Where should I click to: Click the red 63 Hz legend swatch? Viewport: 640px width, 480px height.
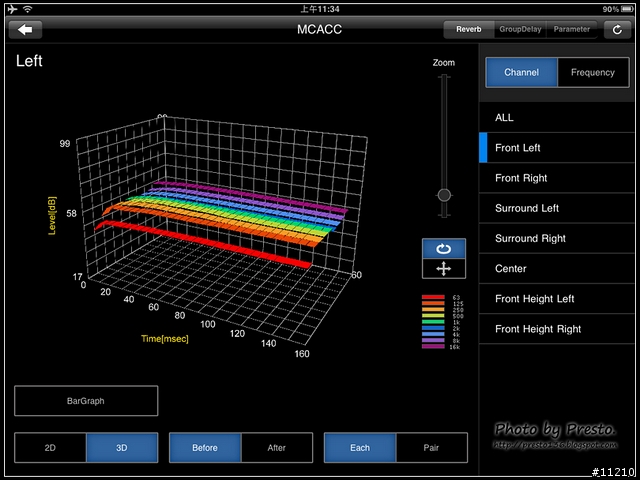(x=433, y=297)
